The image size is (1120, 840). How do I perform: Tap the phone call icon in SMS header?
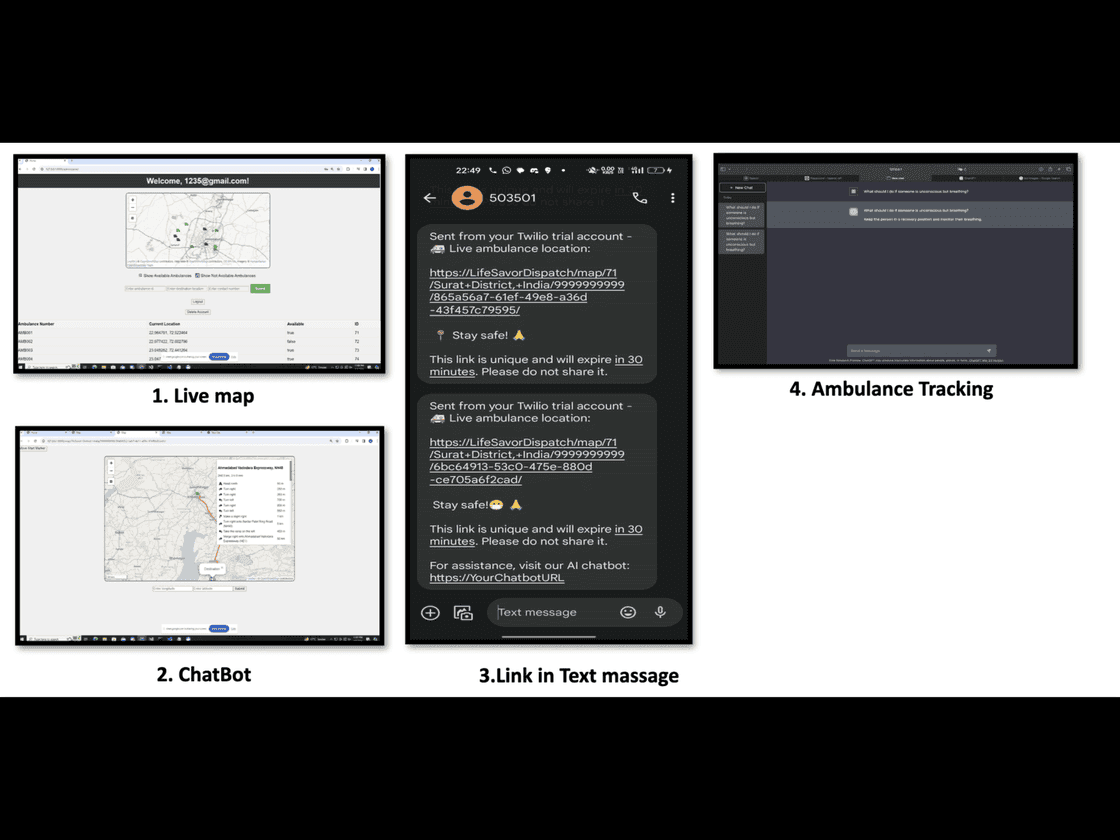tap(640, 198)
